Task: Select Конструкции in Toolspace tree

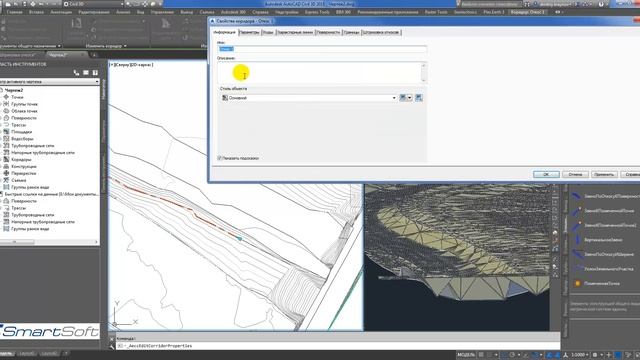Action: 24,167
